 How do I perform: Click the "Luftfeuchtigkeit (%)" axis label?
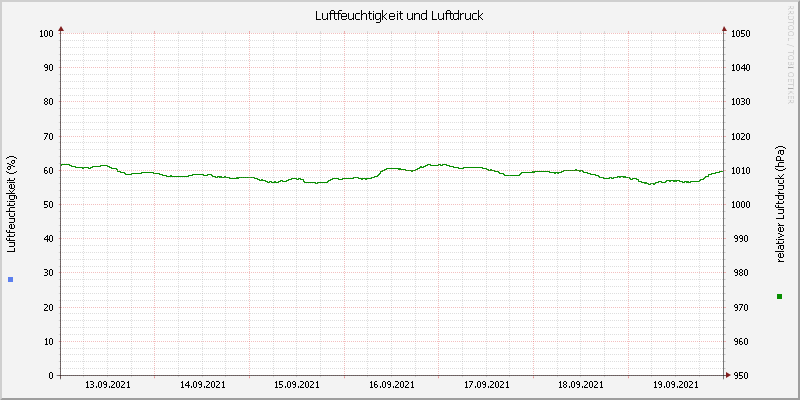click(x=12, y=205)
